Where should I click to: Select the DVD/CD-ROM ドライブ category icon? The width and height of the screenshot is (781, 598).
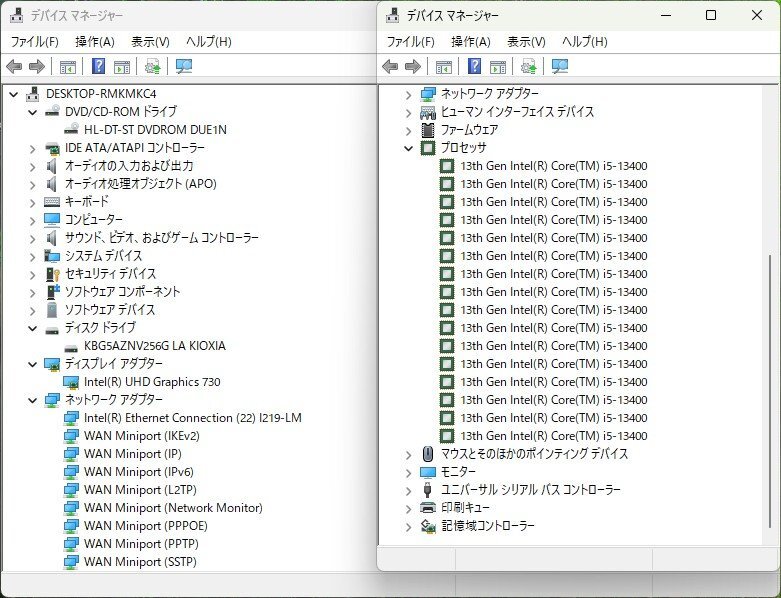coord(52,112)
